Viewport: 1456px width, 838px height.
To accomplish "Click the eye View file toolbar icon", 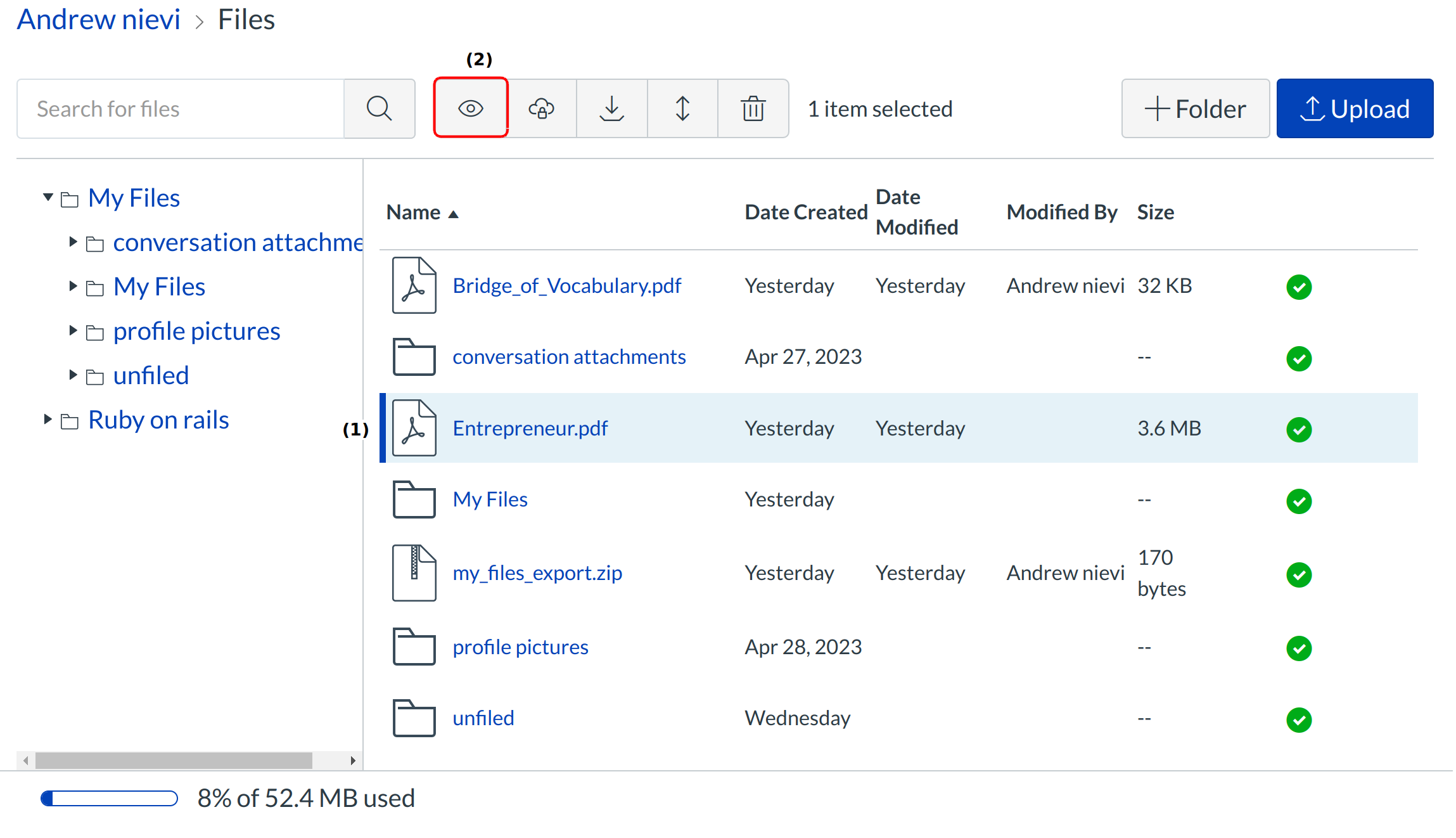I will click(470, 108).
